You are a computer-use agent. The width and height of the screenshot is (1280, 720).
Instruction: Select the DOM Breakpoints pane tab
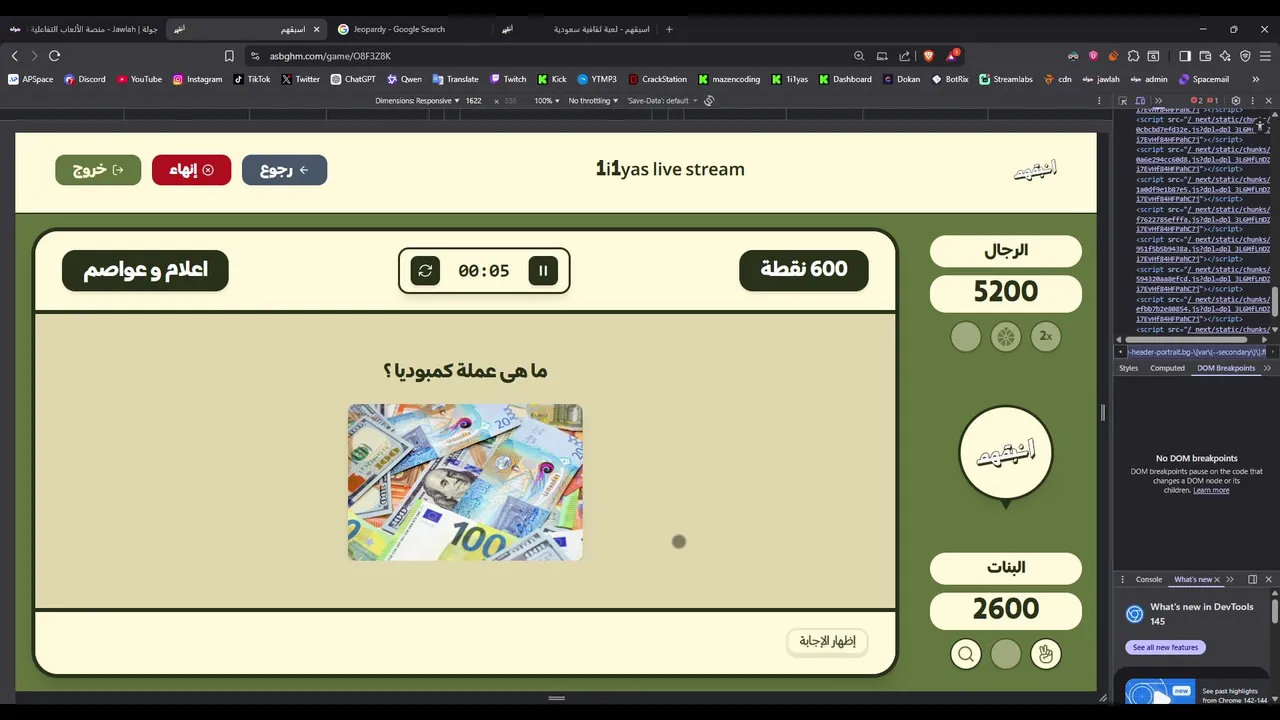coord(1226,368)
